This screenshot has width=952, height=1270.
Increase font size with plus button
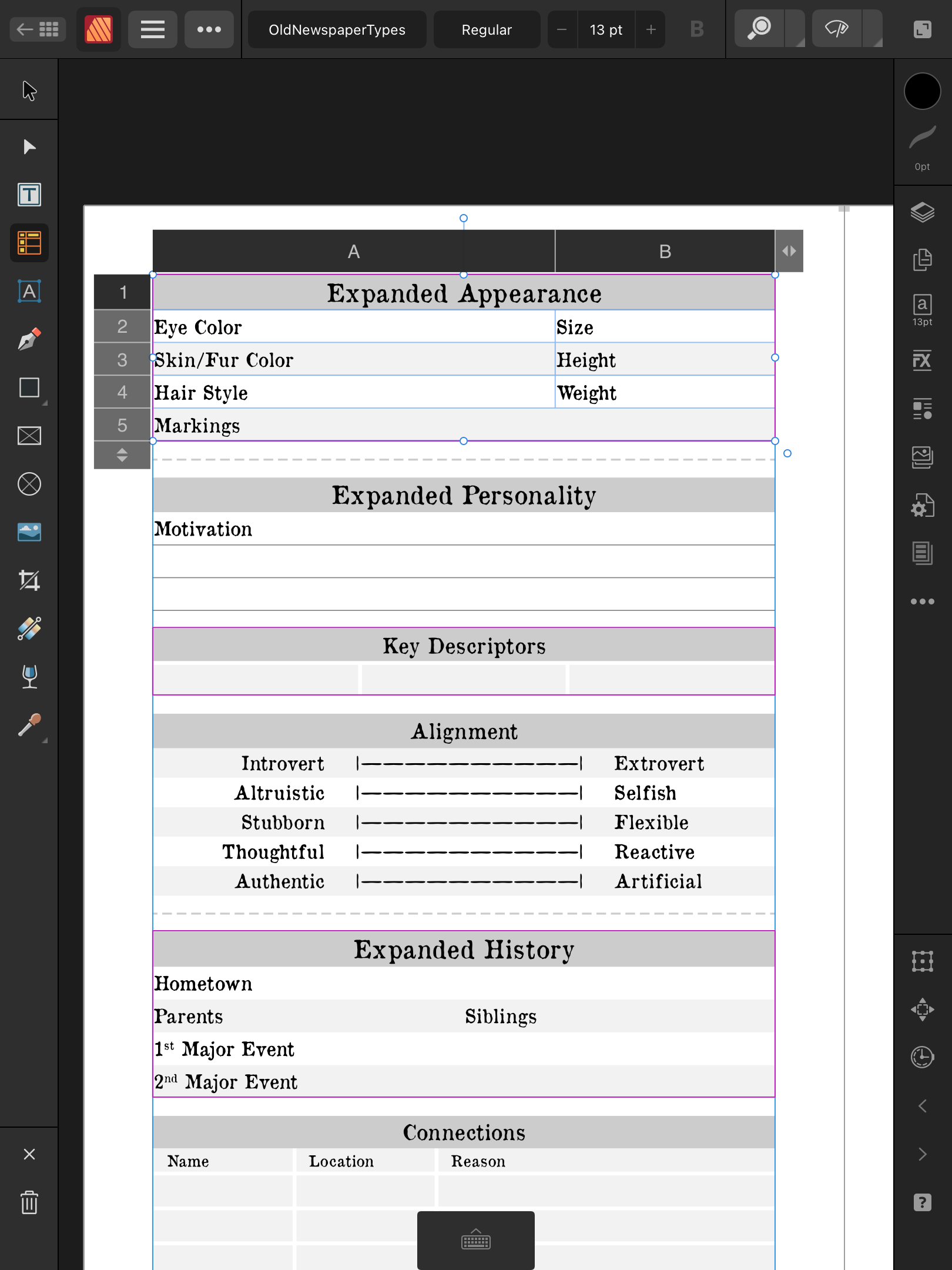tap(651, 29)
